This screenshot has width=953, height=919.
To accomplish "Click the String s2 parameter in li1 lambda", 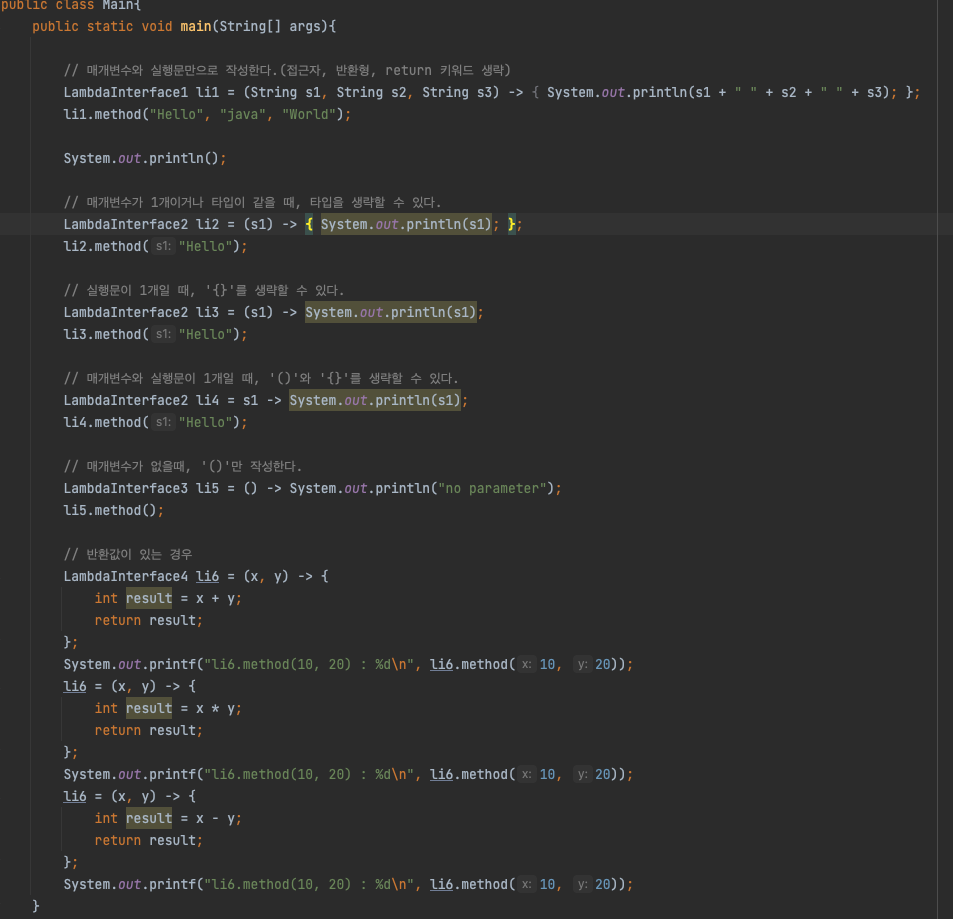I will [371, 92].
